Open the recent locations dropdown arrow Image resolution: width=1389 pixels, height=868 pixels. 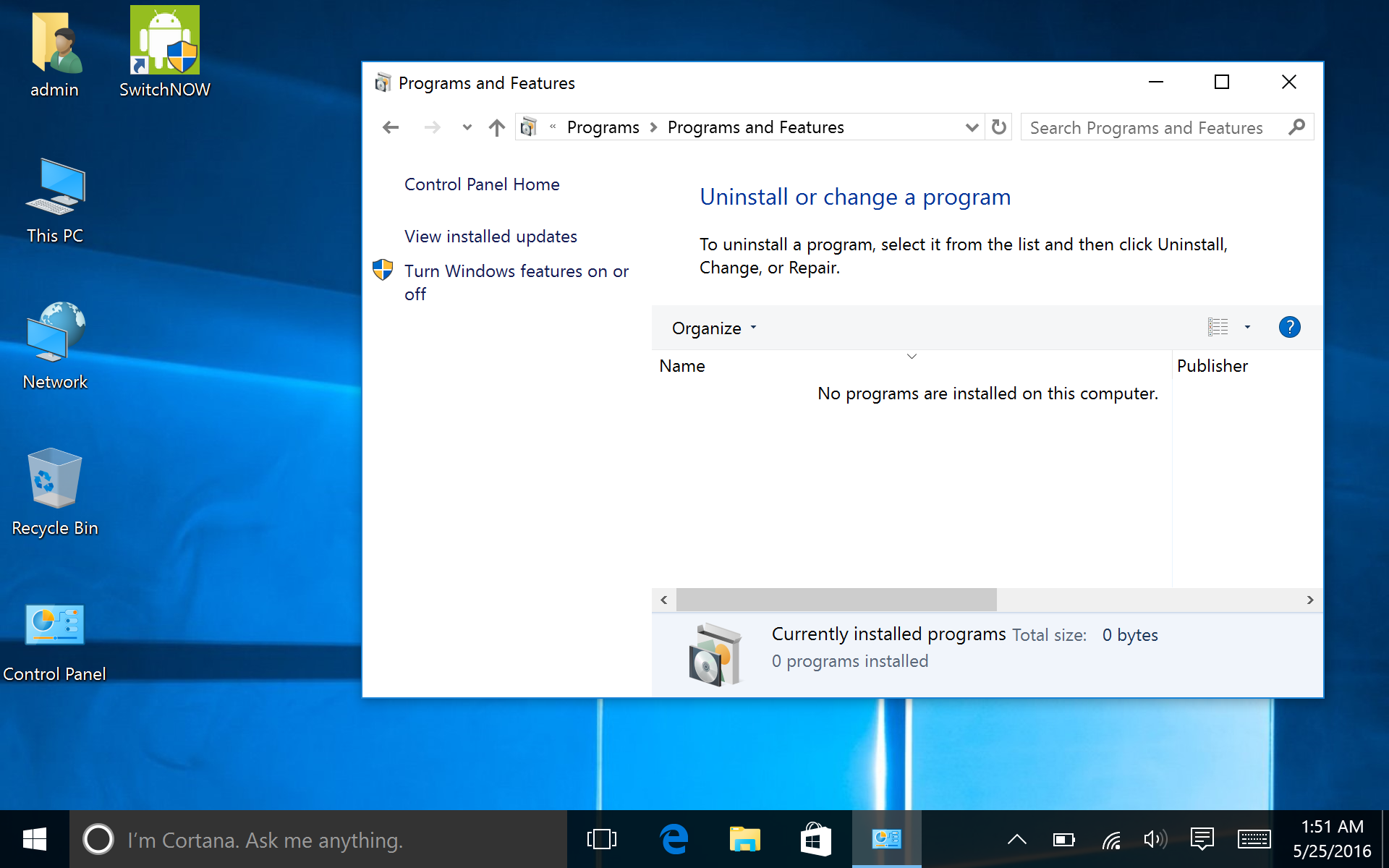pos(467,128)
